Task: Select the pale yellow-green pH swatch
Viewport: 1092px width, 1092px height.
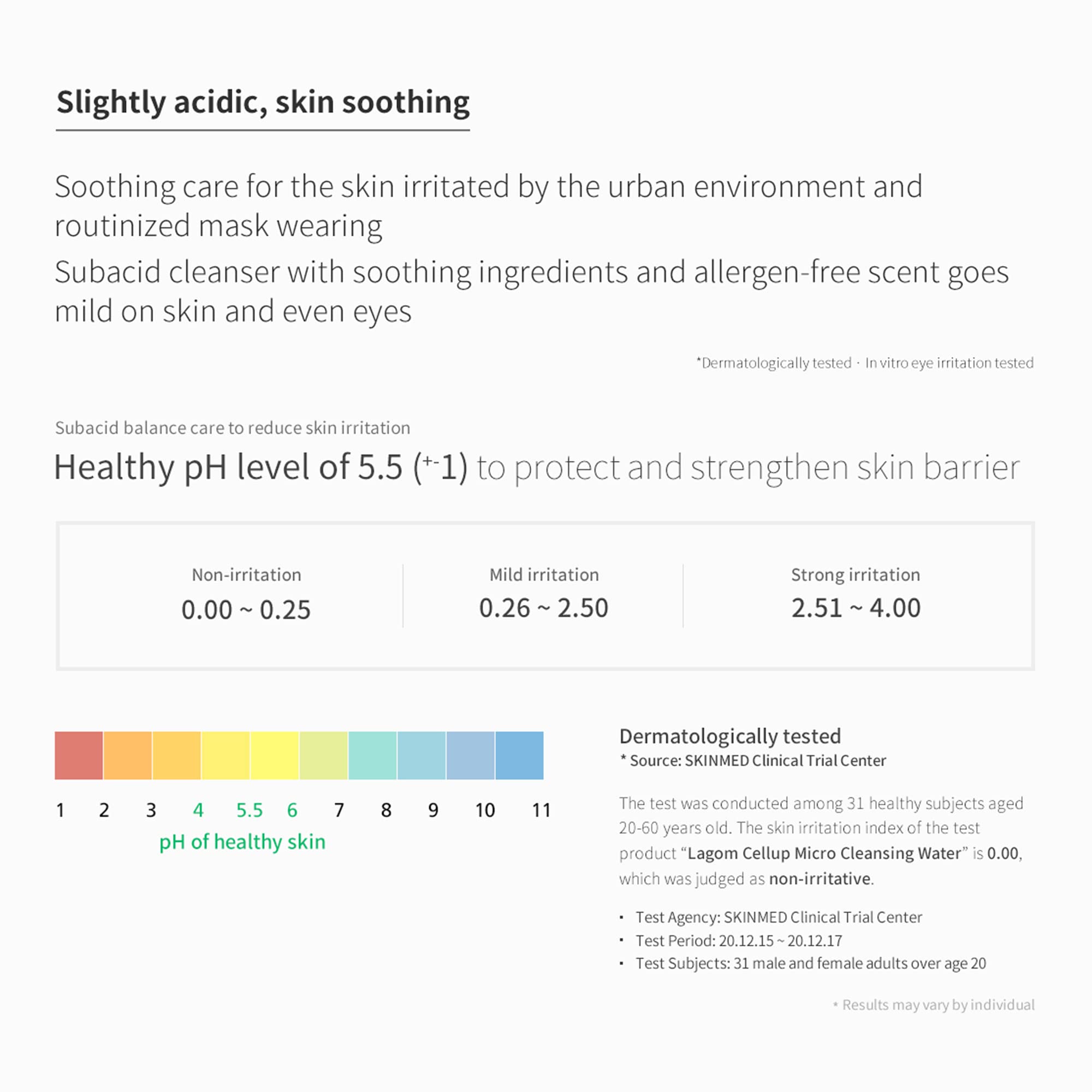Action: [323, 755]
